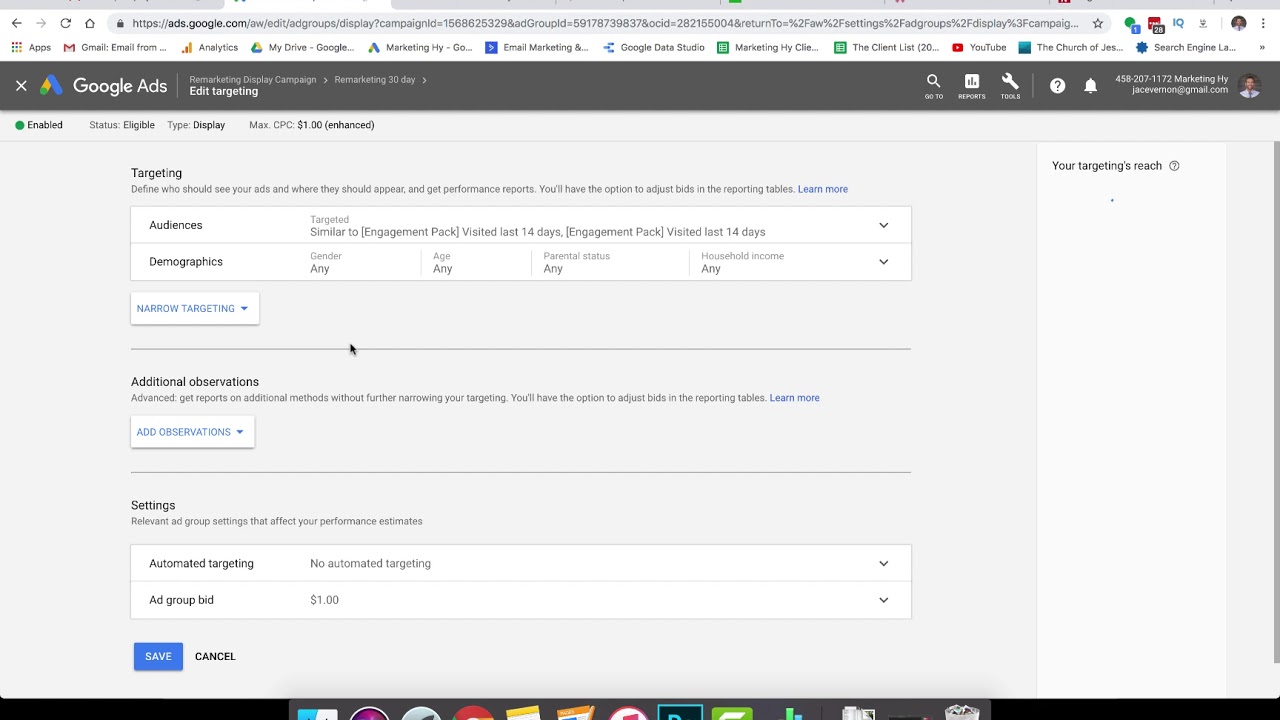Click the Help question mark icon

(1057, 86)
